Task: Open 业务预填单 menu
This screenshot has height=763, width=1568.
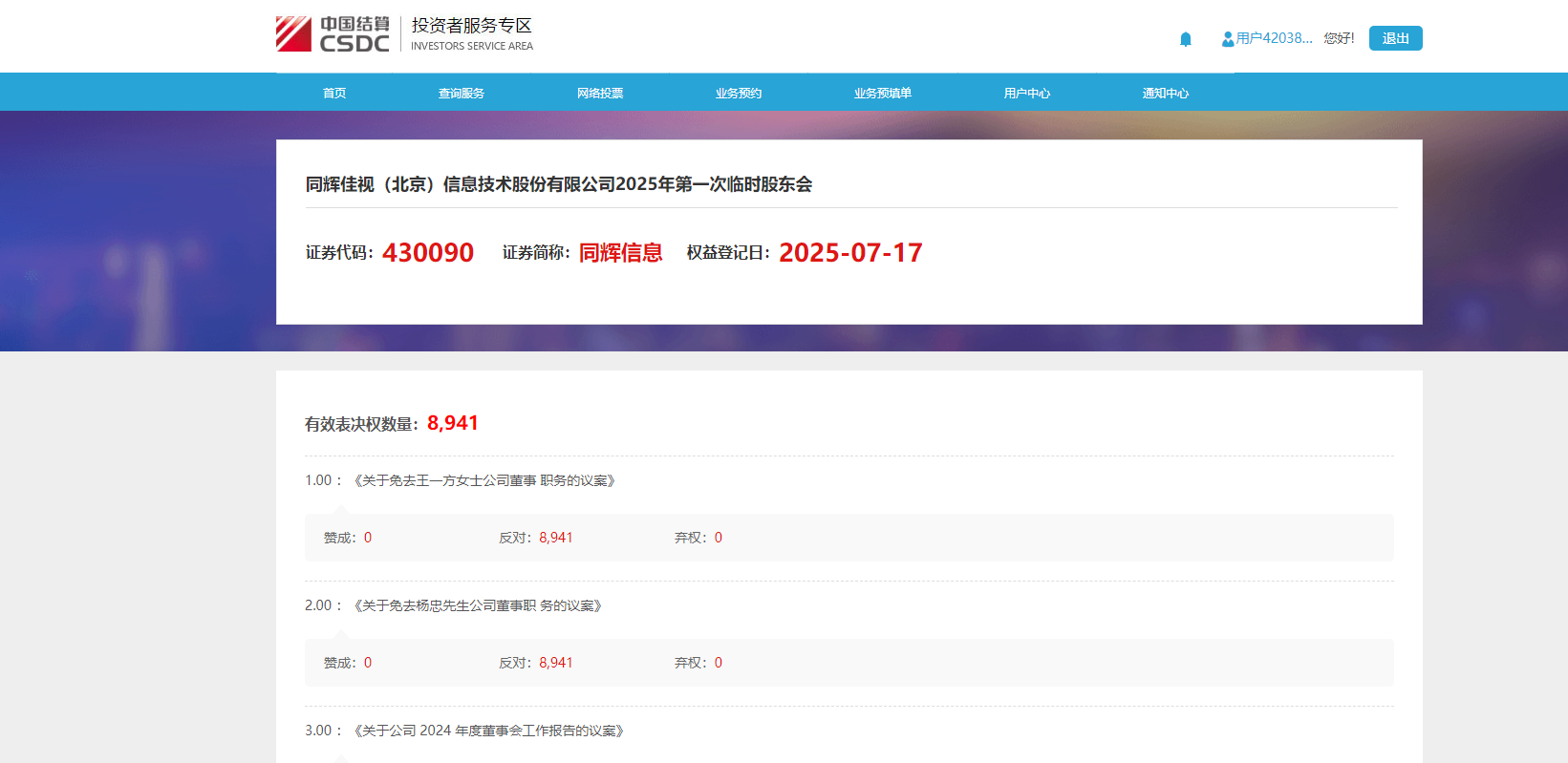Action: point(883,93)
